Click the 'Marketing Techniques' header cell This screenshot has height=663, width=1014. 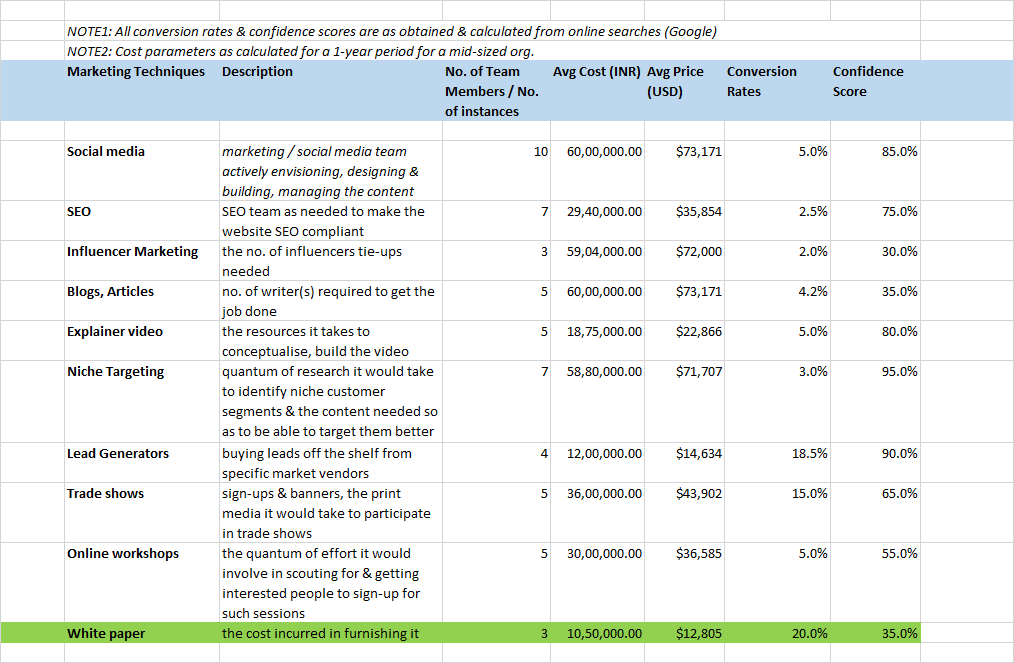[136, 72]
